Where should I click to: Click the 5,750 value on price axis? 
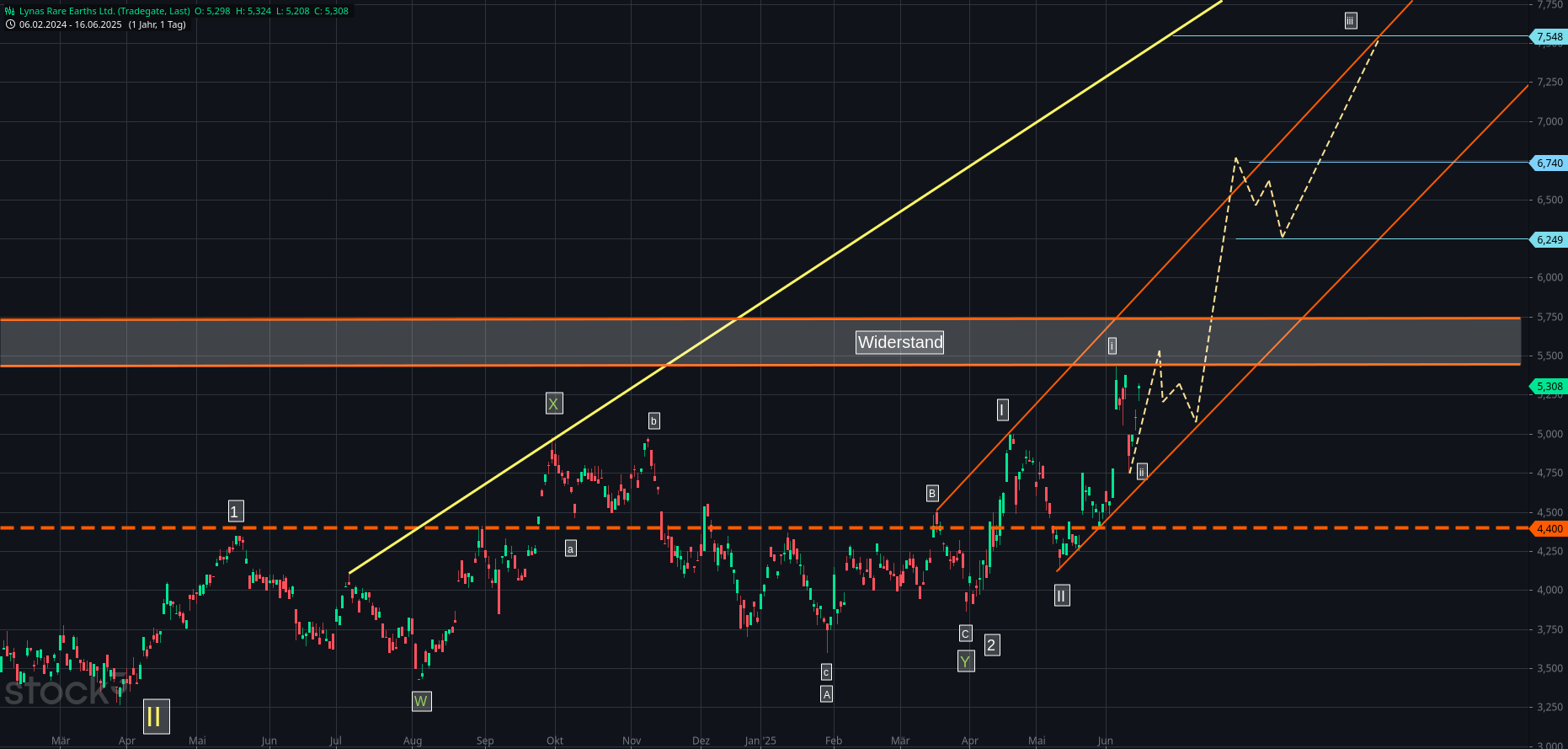point(1550,317)
